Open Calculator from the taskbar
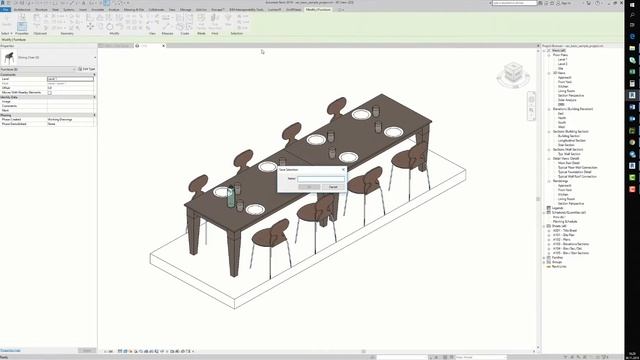Screen dimensions: 640x360 click(632, 84)
